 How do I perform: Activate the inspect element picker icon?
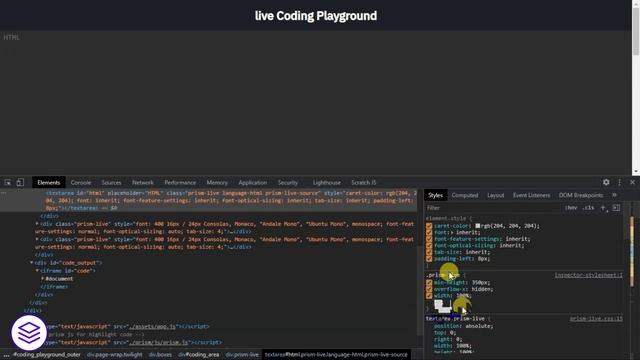(7, 182)
